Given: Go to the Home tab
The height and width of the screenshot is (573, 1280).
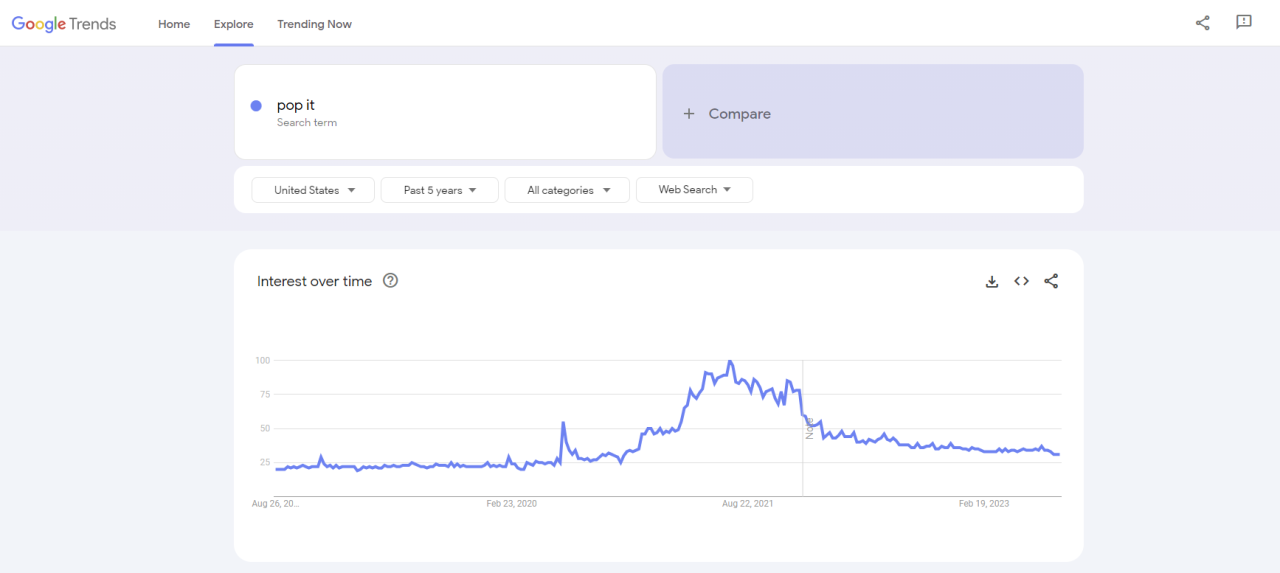Looking at the screenshot, I should (174, 24).
